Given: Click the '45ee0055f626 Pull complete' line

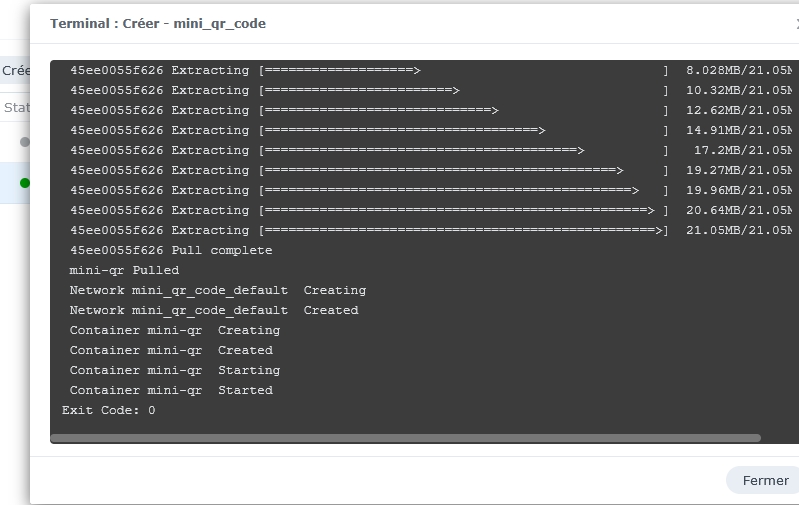Looking at the screenshot, I should pyautogui.click(x=171, y=250).
